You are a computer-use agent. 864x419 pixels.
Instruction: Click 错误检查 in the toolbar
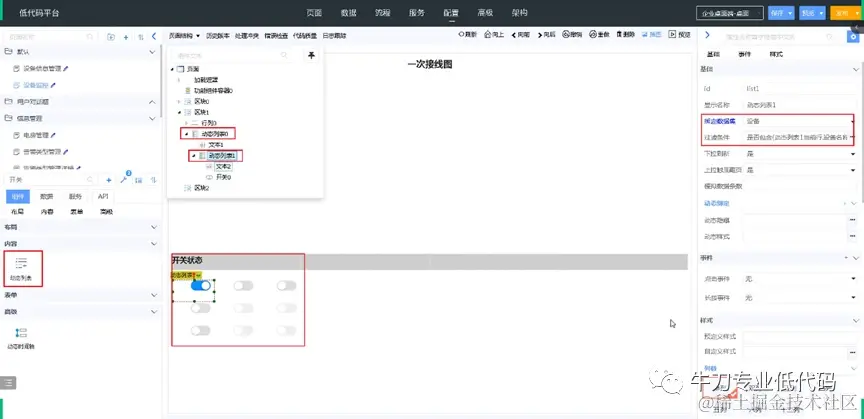pyautogui.click(x=276, y=35)
